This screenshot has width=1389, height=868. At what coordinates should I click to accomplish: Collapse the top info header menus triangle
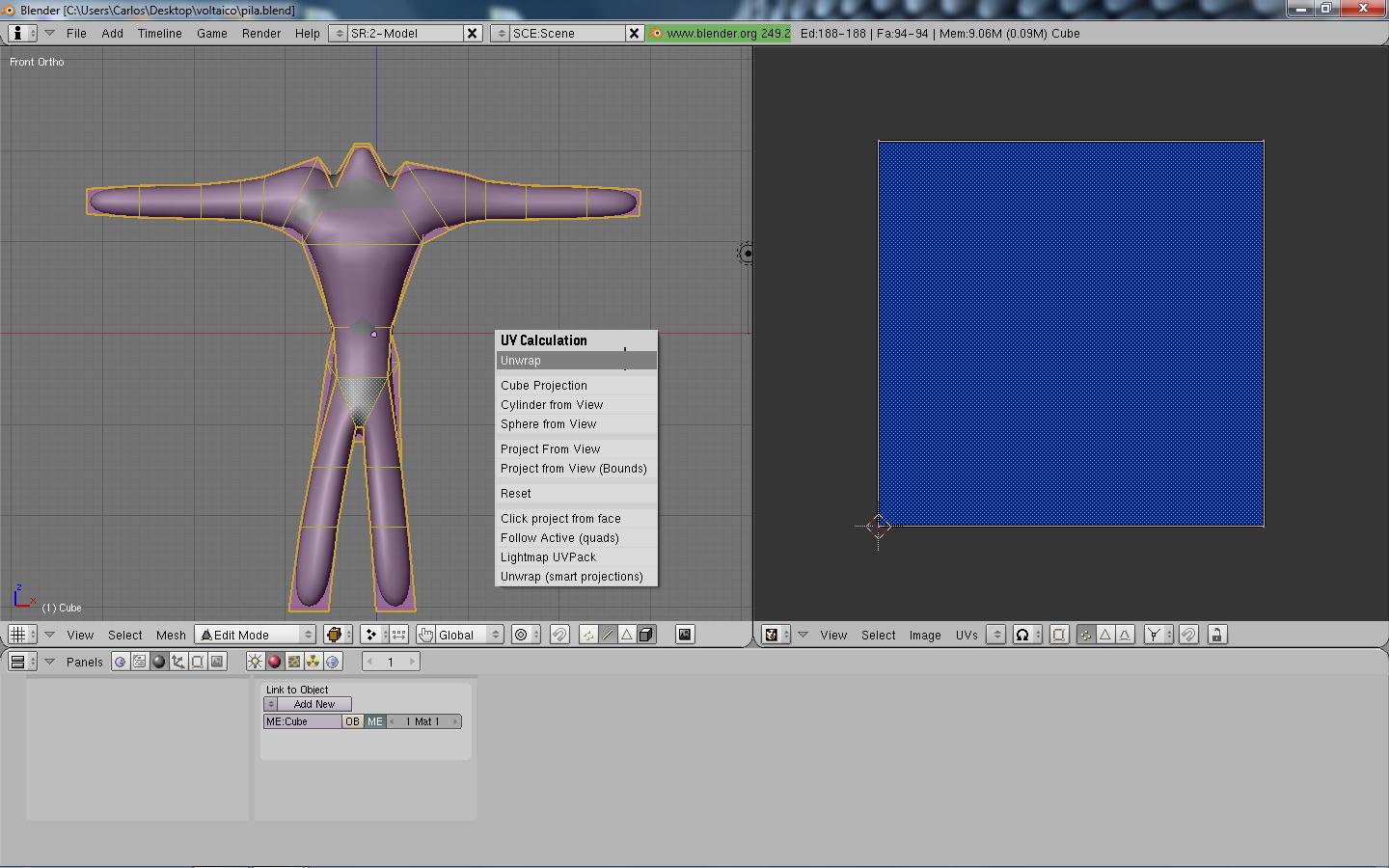(x=49, y=33)
